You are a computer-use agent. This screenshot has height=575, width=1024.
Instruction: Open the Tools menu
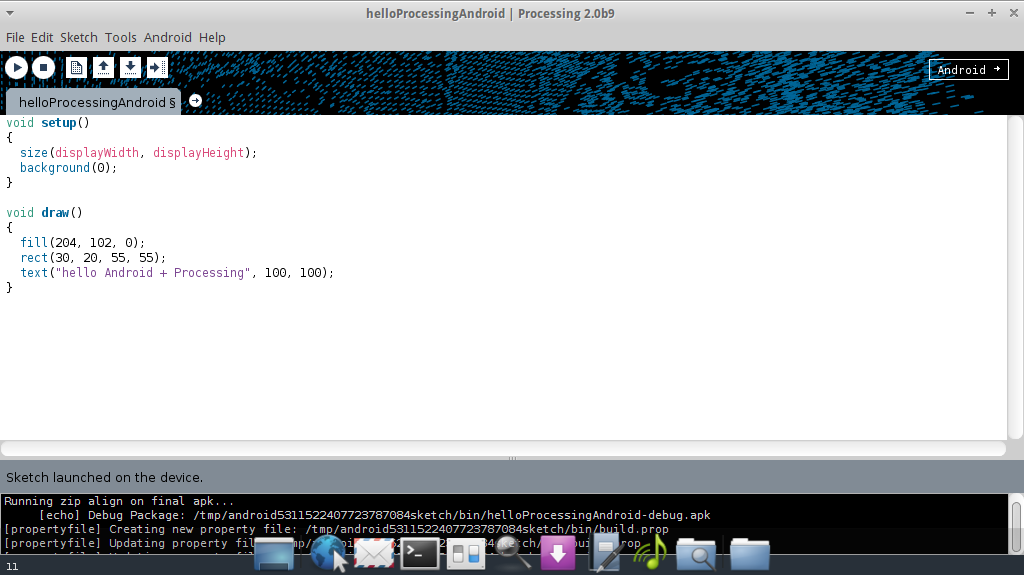click(121, 37)
